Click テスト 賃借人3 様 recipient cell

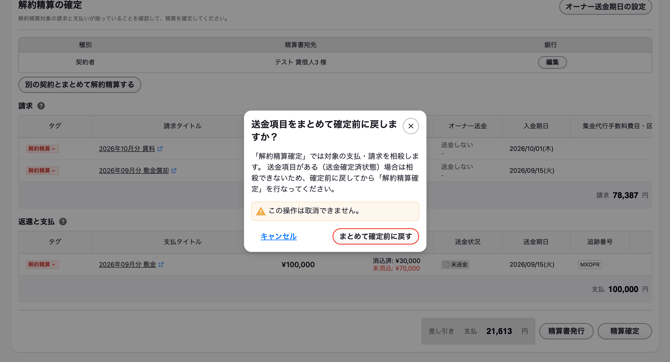[300, 62]
